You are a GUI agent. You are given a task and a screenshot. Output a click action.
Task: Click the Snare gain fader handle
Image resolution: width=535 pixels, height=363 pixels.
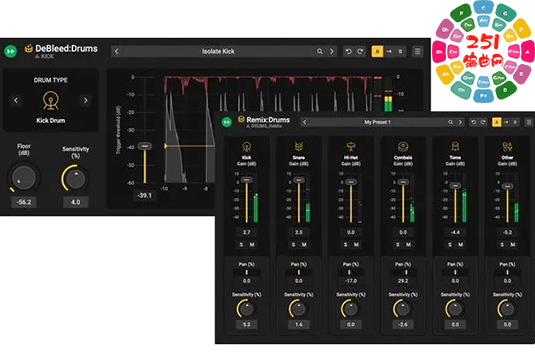coord(299,180)
